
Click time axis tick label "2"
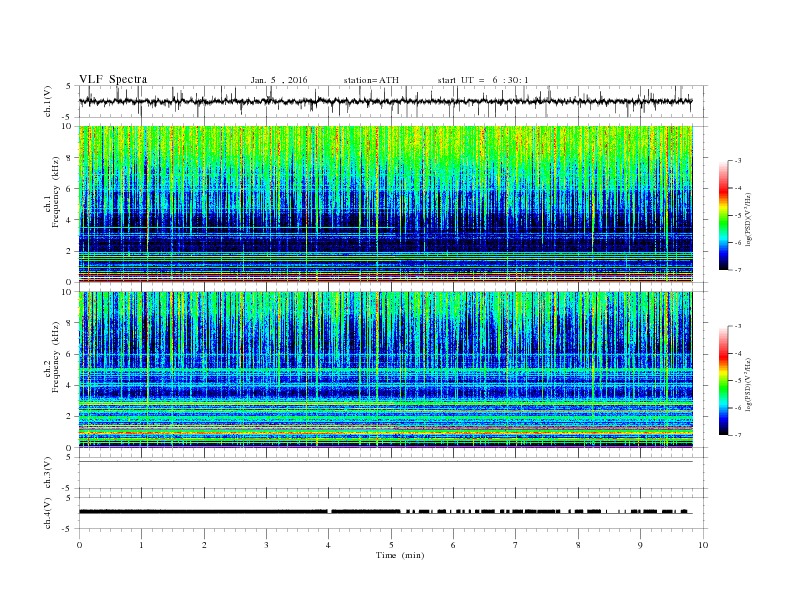pos(204,545)
